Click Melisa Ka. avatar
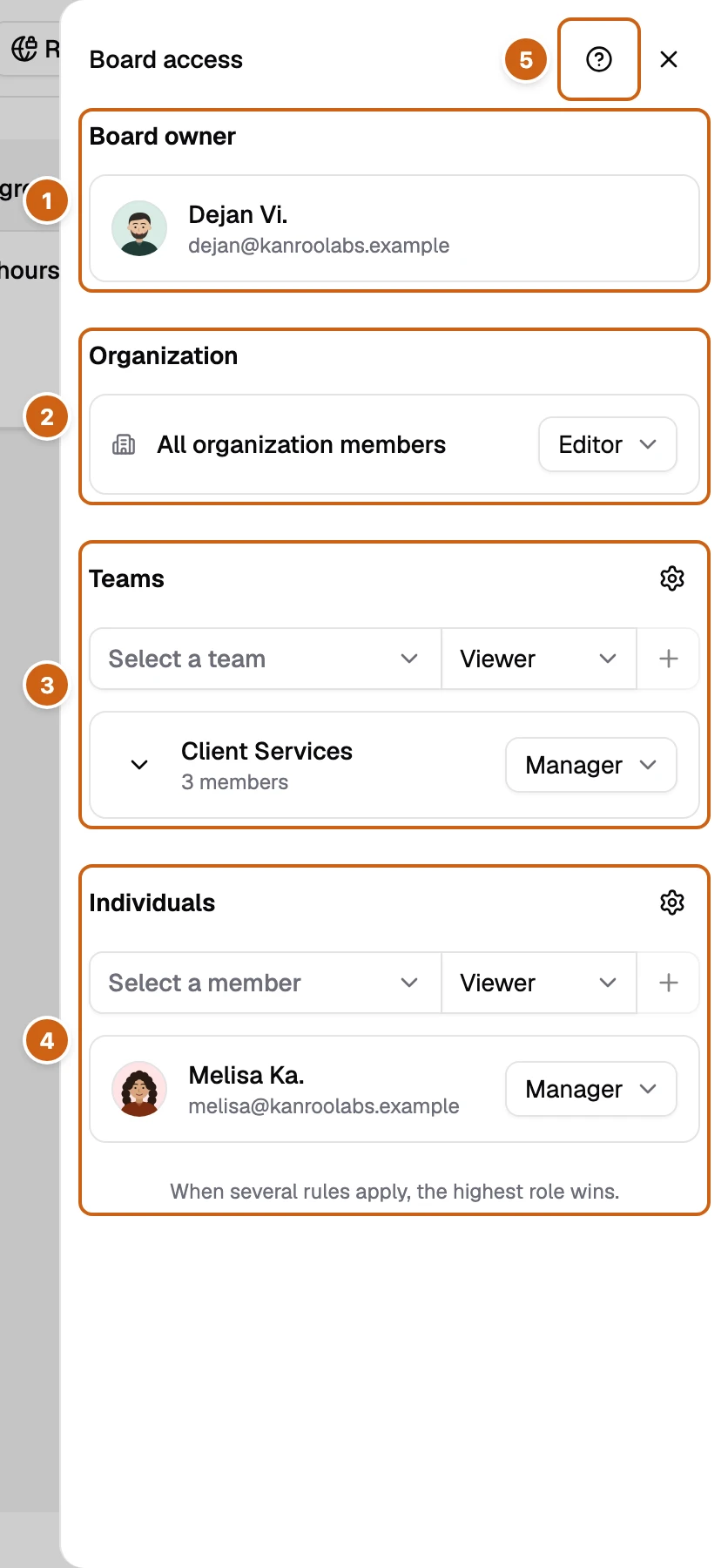This screenshot has height=1568, width=728. click(139, 1089)
